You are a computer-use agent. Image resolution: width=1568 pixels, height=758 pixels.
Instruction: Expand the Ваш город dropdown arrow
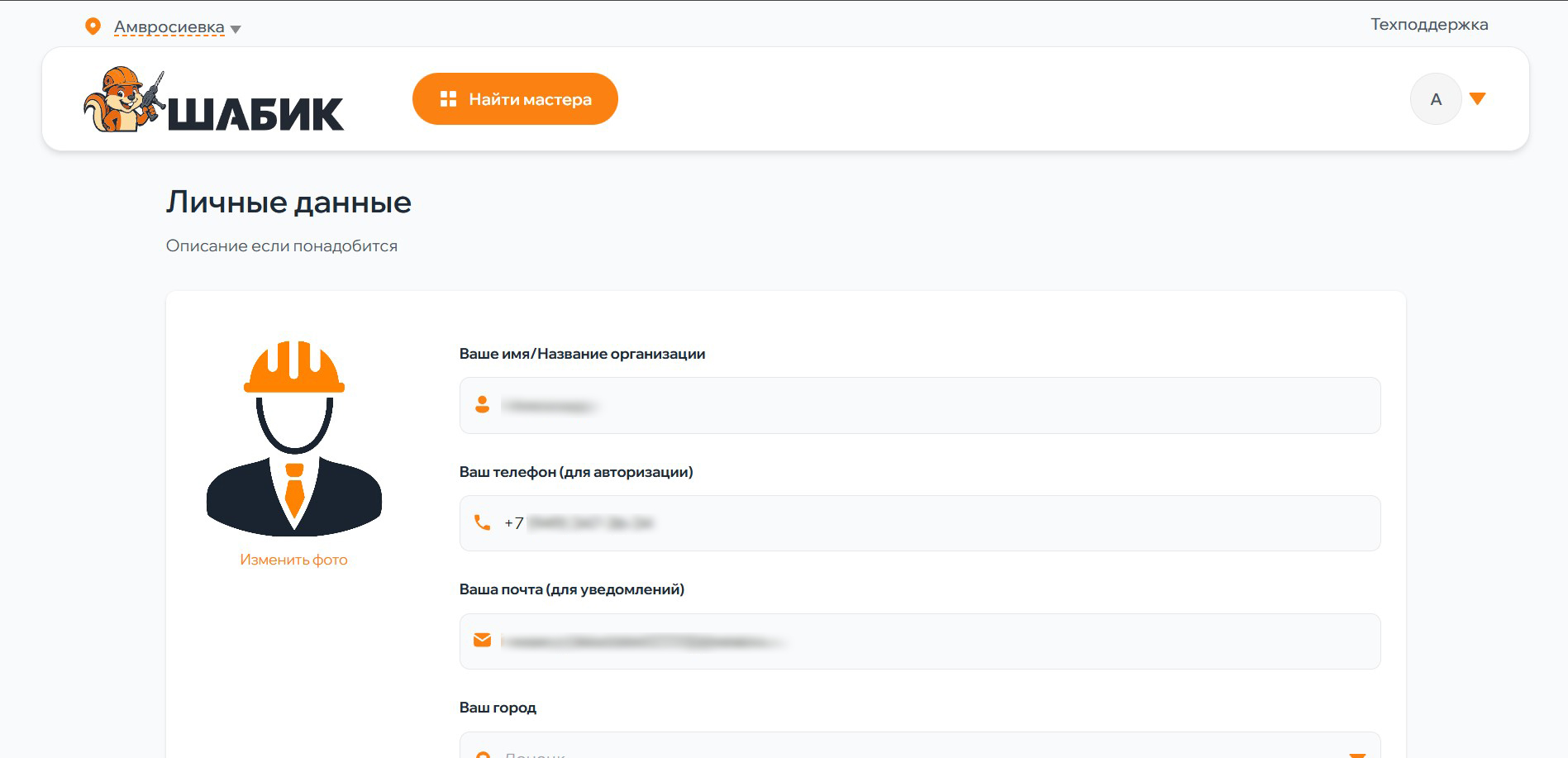tap(1356, 753)
